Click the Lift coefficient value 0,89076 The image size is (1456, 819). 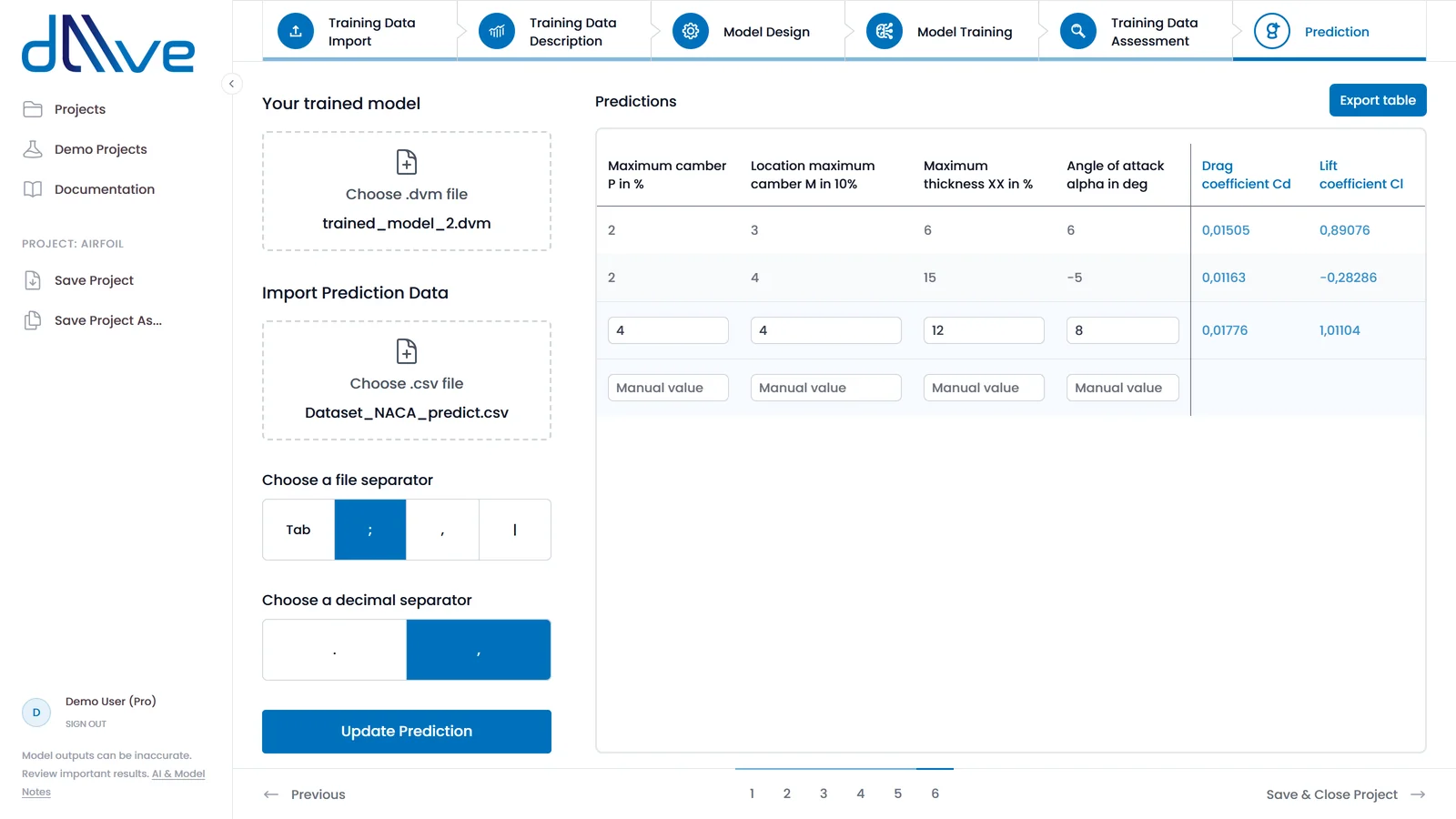pos(1344,230)
